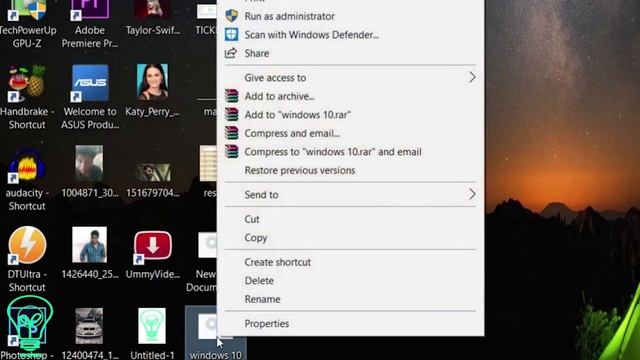Click the Run as administrator shield icon
Viewport: 640px width, 360px height.
click(x=231, y=16)
